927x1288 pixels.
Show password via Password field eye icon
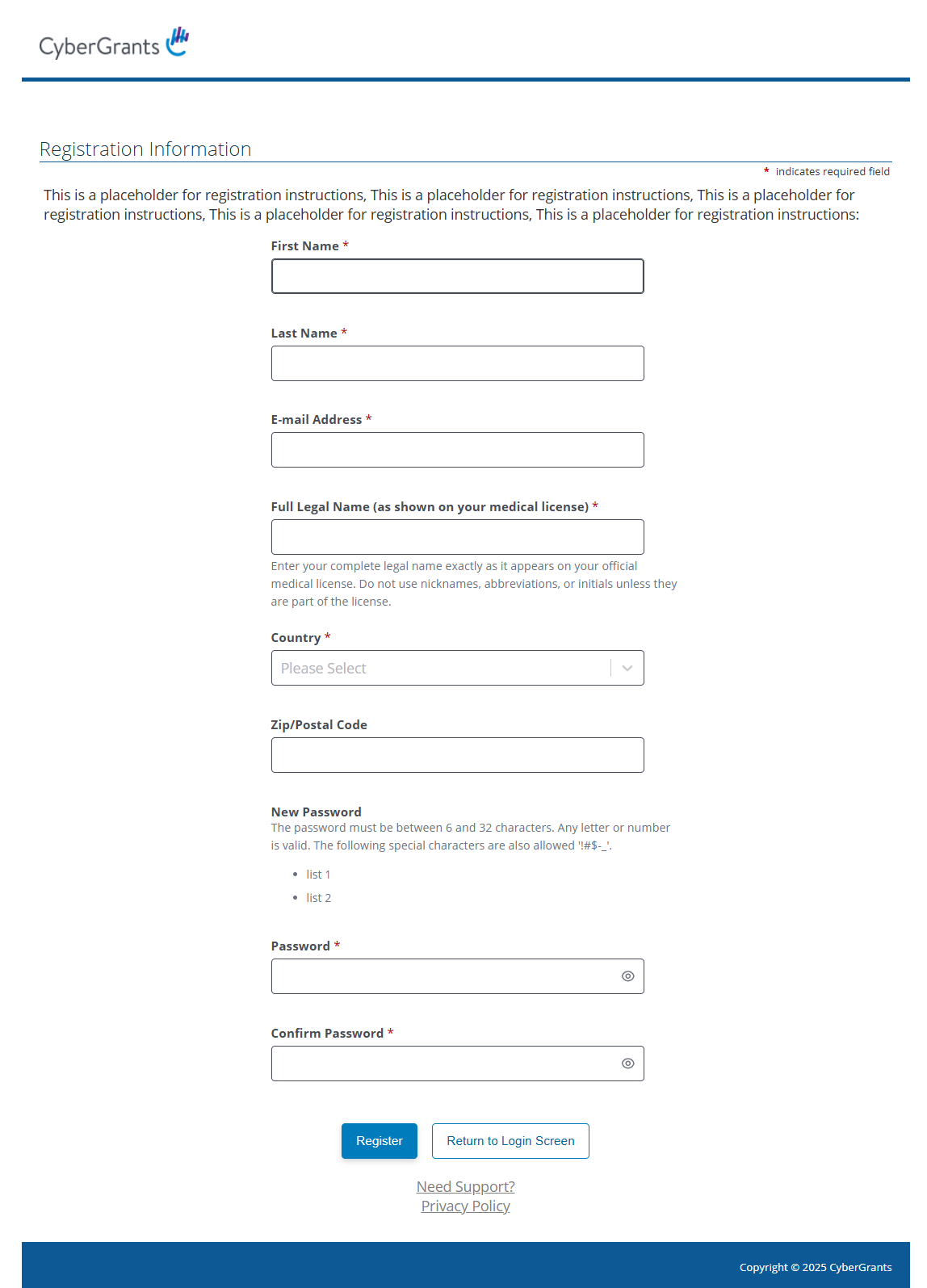coord(627,976)
